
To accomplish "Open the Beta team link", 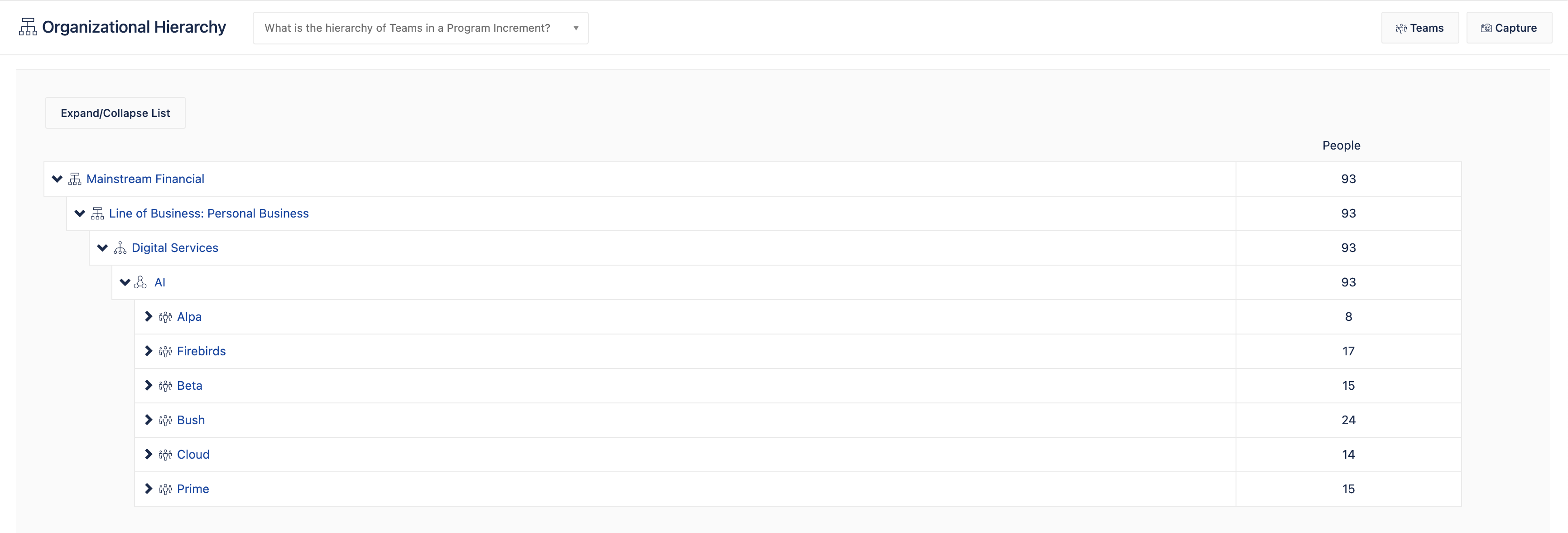I will pos(190,386).
